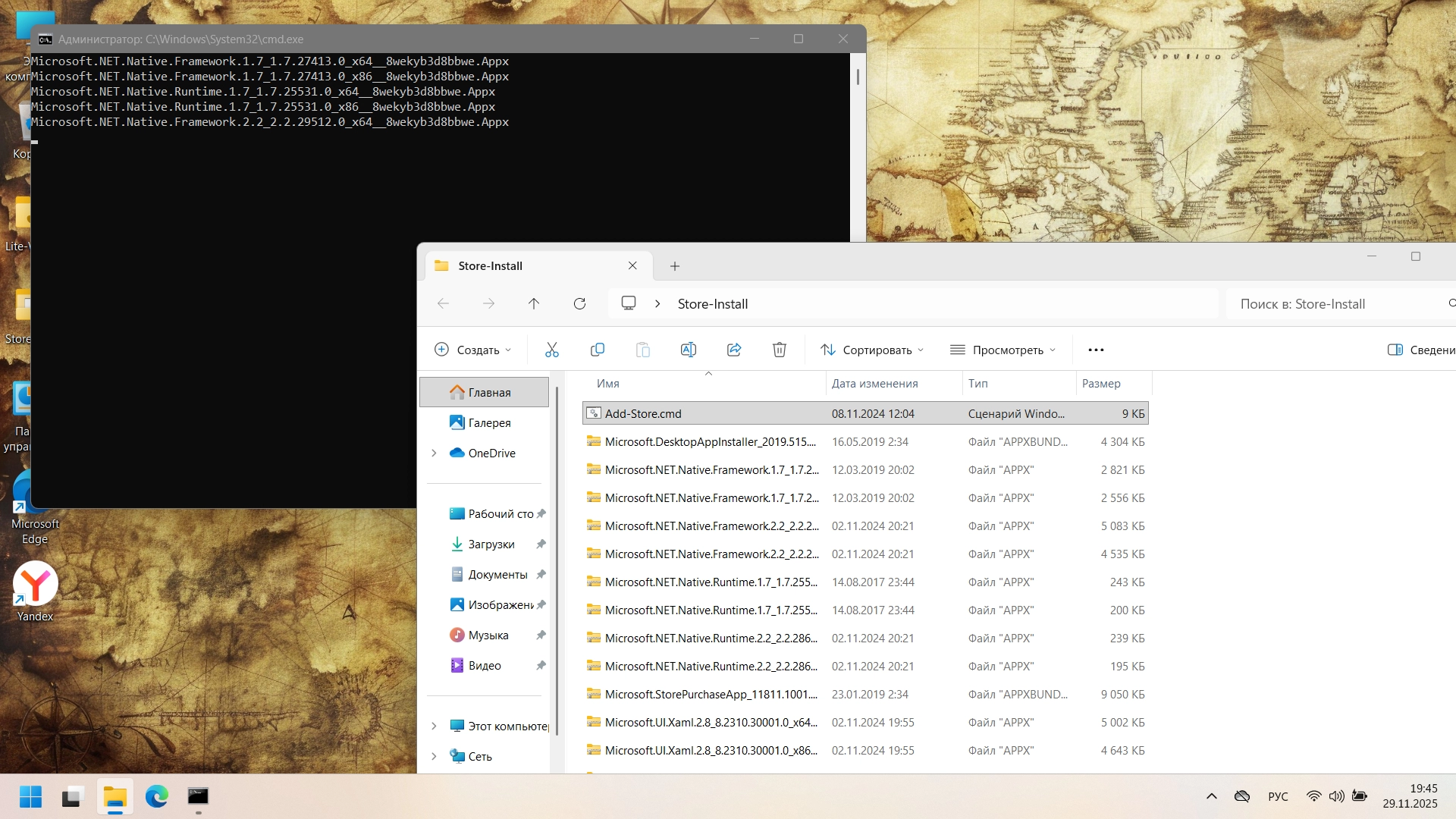Click the Cut scissors icon in the toolbar
The height and width of the screenshot is (819, 1456).
[551, 350]
